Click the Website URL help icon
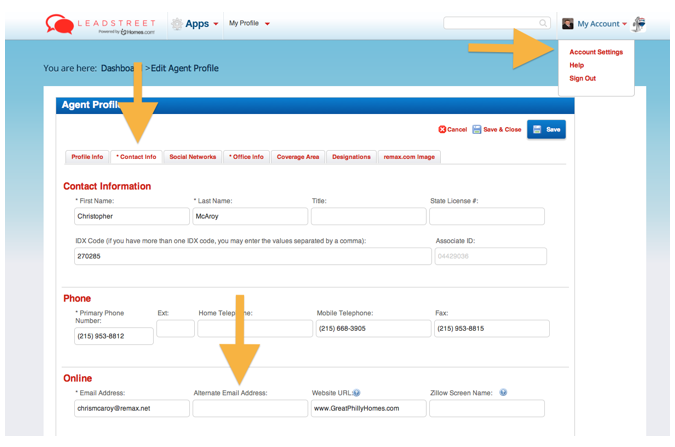The width and height of the screenshot is (675, 447). click(x=357, y=393)
